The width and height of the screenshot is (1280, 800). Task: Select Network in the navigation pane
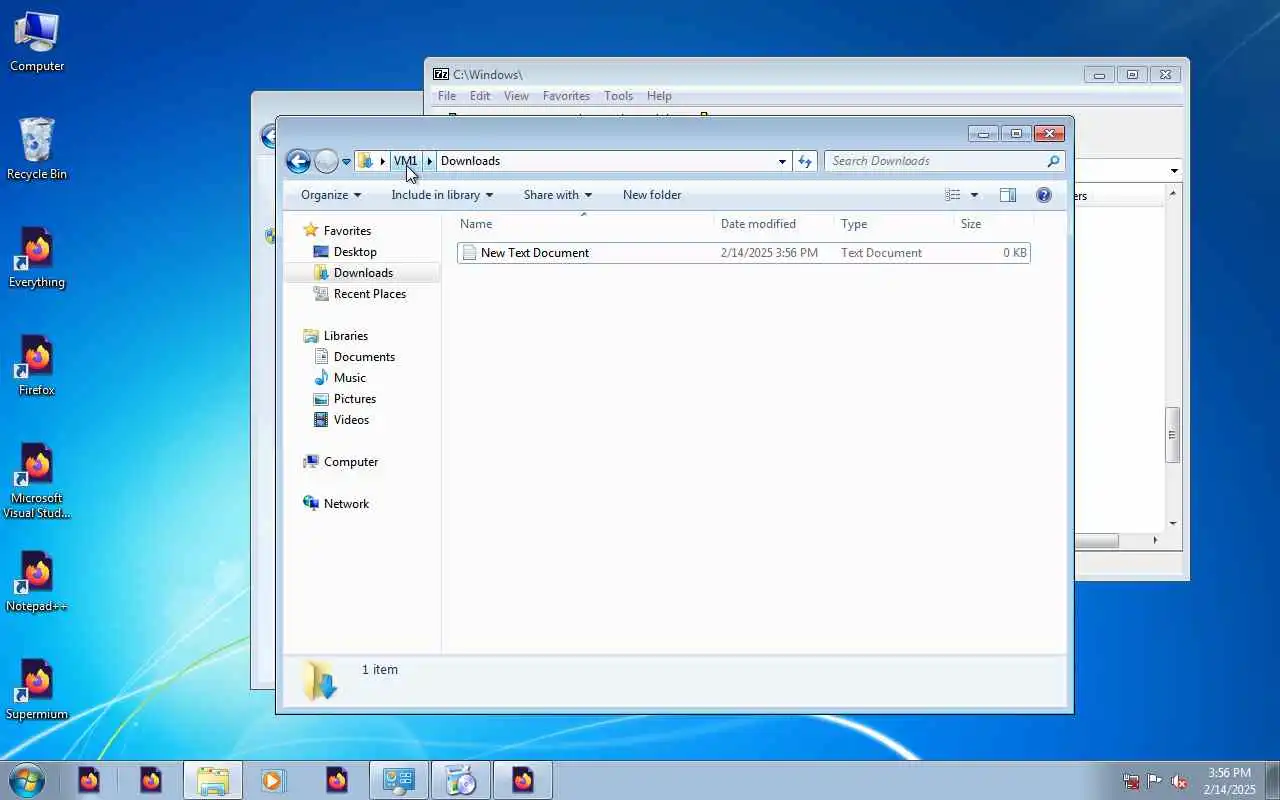[346, 504]
